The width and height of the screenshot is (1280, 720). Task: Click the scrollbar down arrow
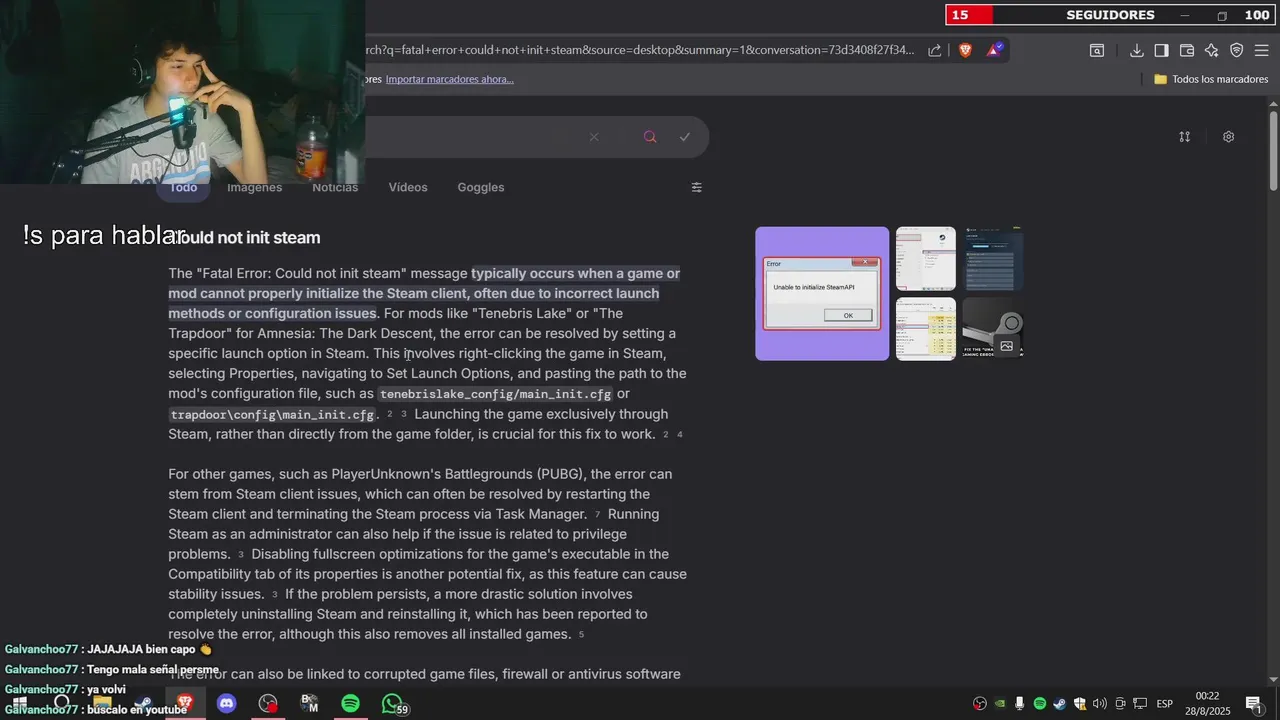click(1273, 680)
